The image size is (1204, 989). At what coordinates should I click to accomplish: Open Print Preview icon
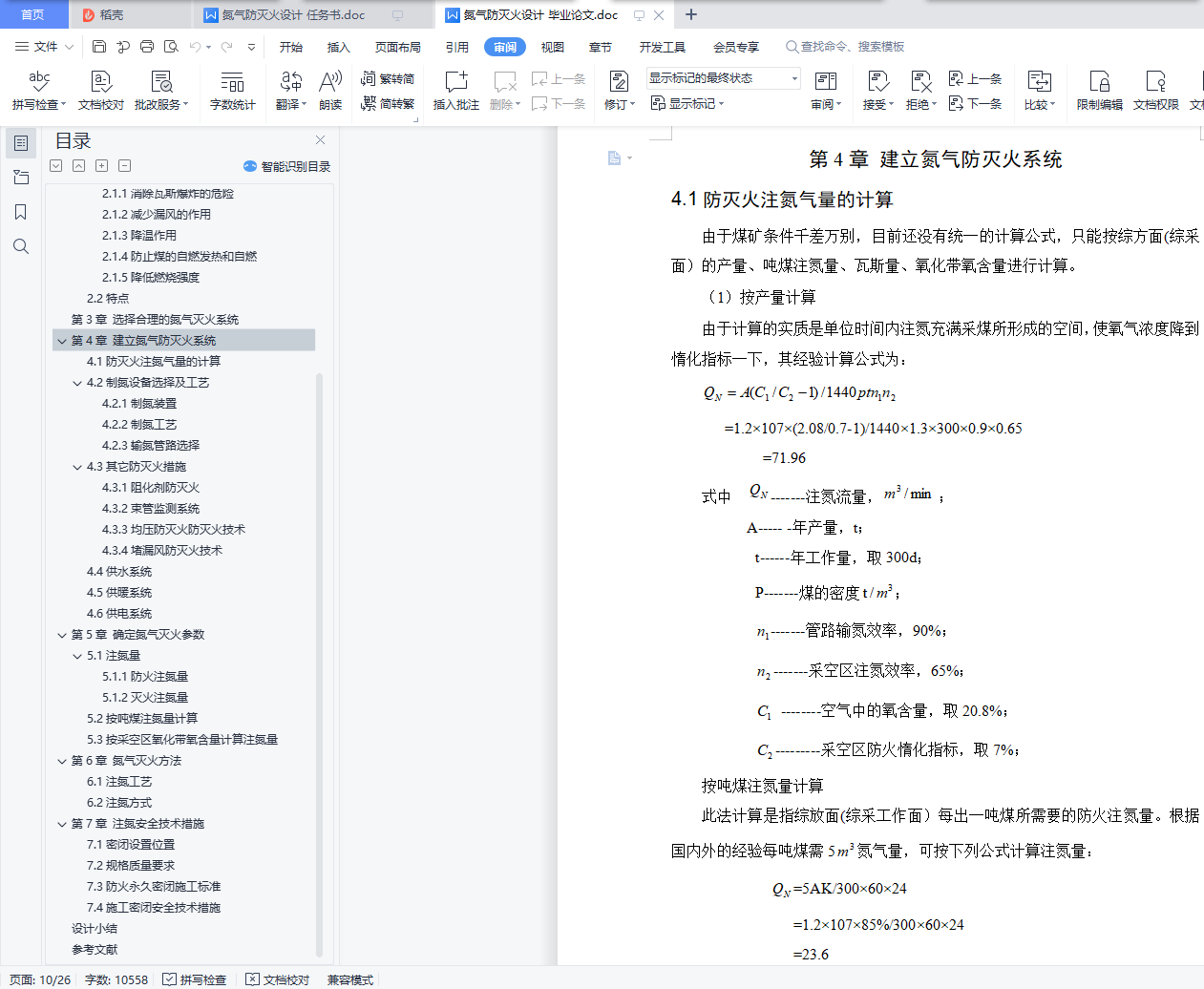tap(171, 46)
